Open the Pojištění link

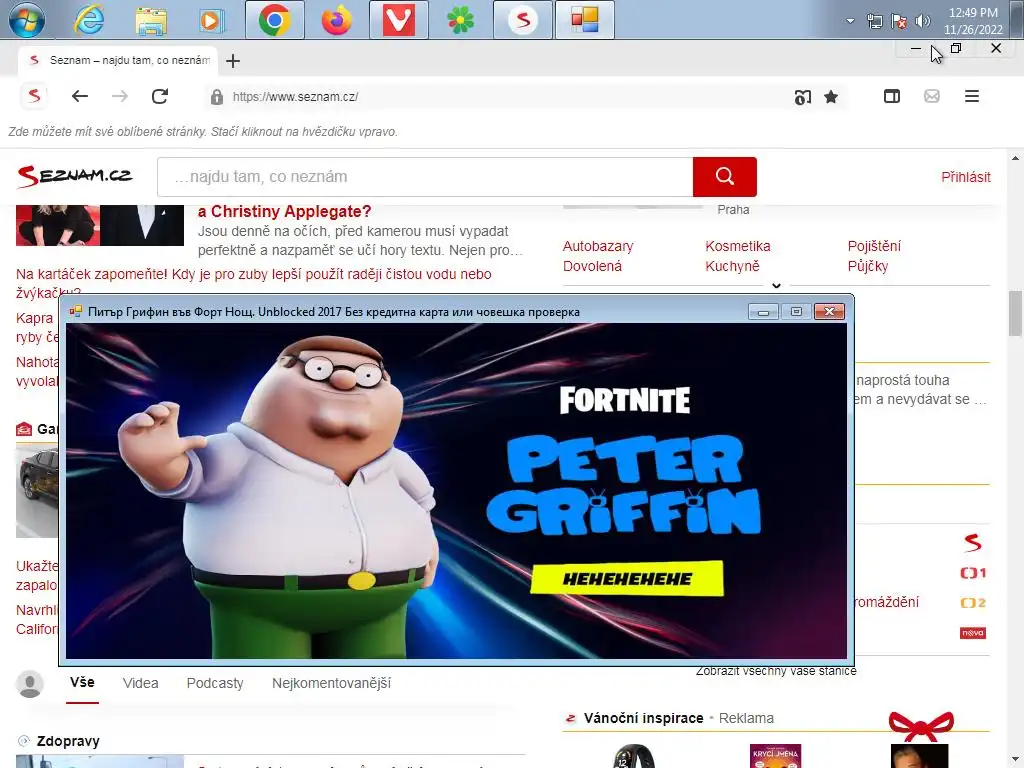point(874,246)
